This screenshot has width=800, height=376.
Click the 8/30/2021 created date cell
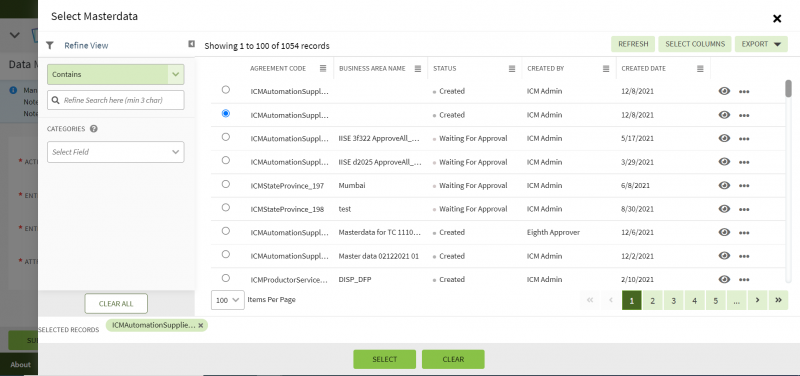637,209
